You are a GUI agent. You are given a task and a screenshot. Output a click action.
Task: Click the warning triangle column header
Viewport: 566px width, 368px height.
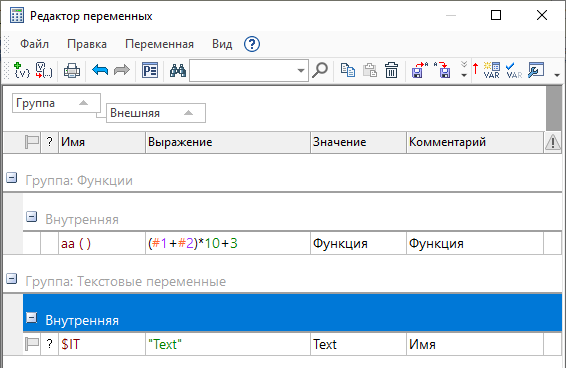552,142
